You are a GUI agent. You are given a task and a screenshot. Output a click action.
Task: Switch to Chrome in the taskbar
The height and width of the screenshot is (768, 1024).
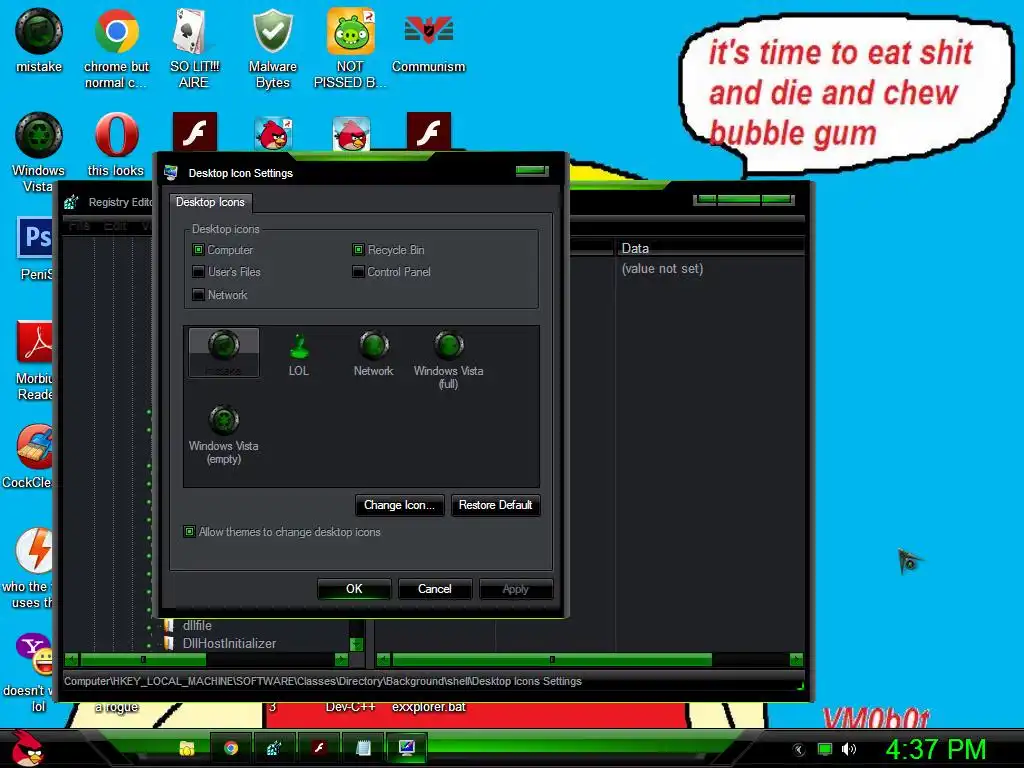click(231, 748)
